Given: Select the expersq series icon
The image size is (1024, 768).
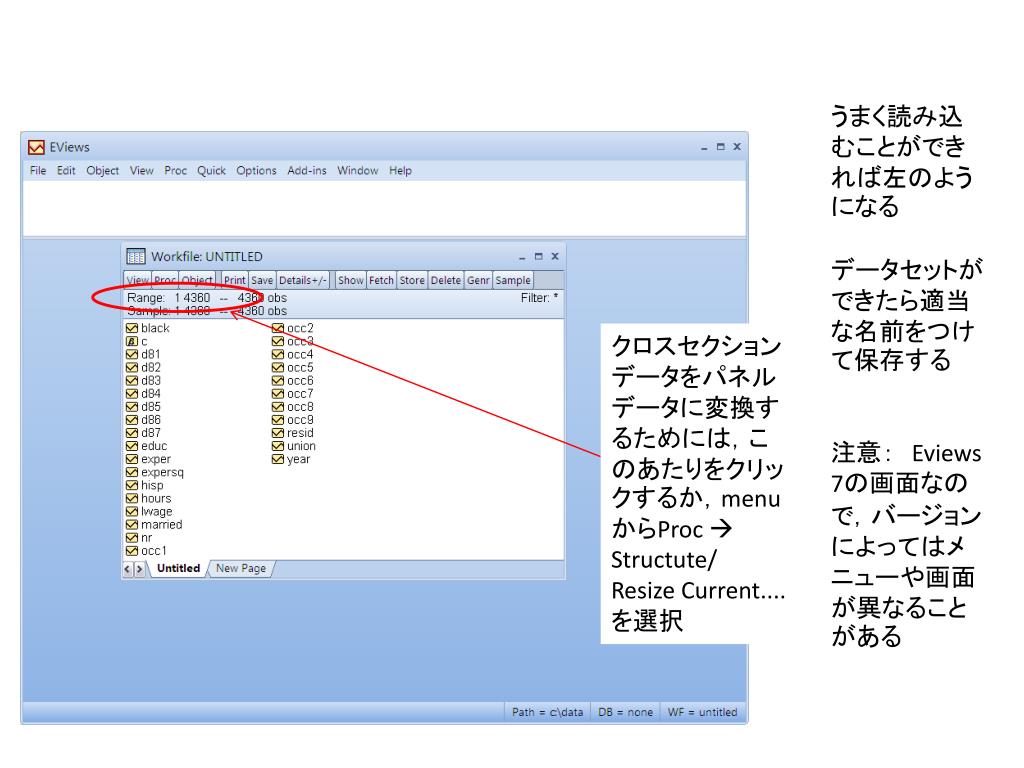Looking at the screenshot, I should tap(132, 472).
